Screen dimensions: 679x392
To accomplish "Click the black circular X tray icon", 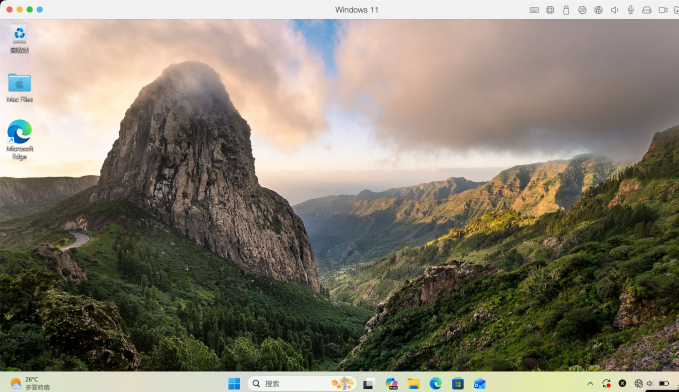I will click(x=622, y=383).
